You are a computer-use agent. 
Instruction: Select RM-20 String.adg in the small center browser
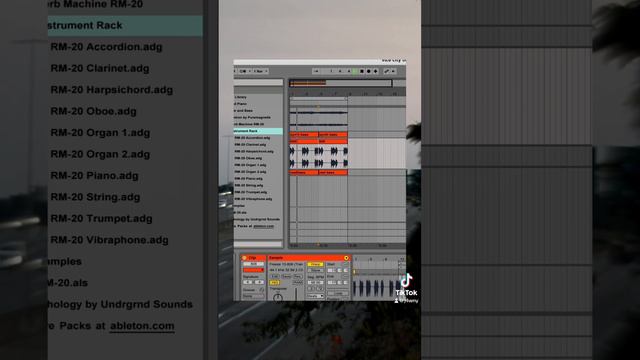[248, 185]
